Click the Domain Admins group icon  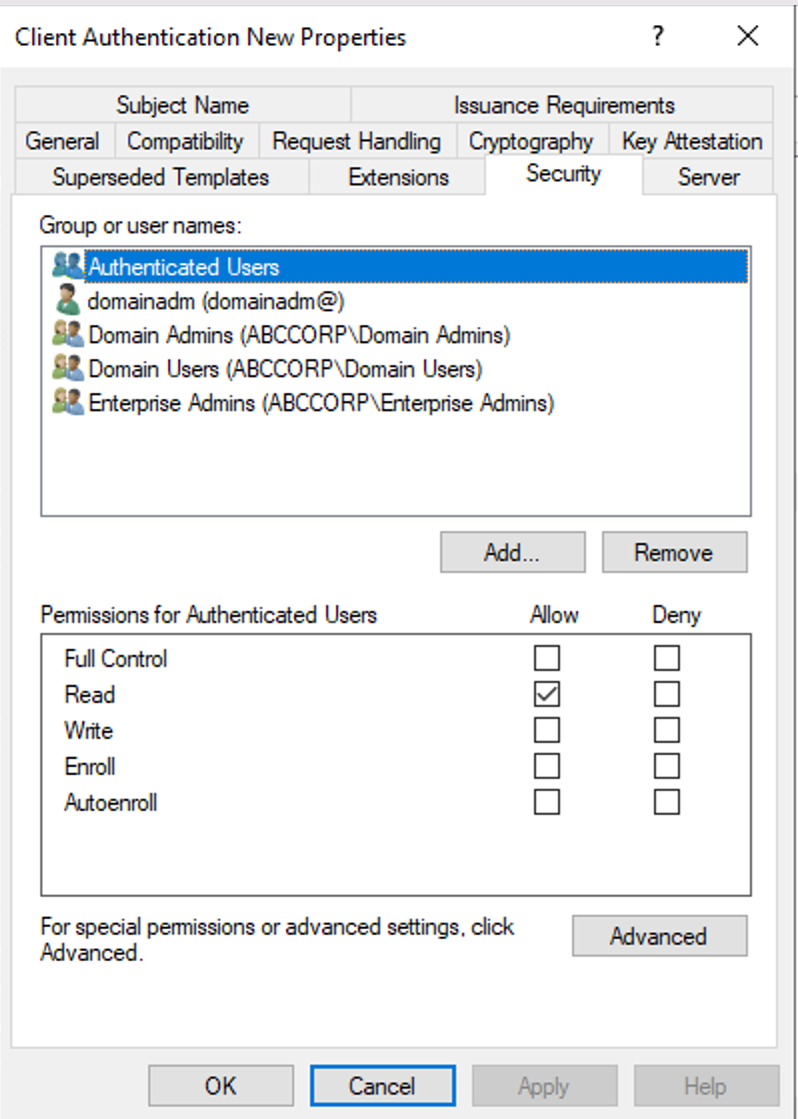(x=68, y=335)
